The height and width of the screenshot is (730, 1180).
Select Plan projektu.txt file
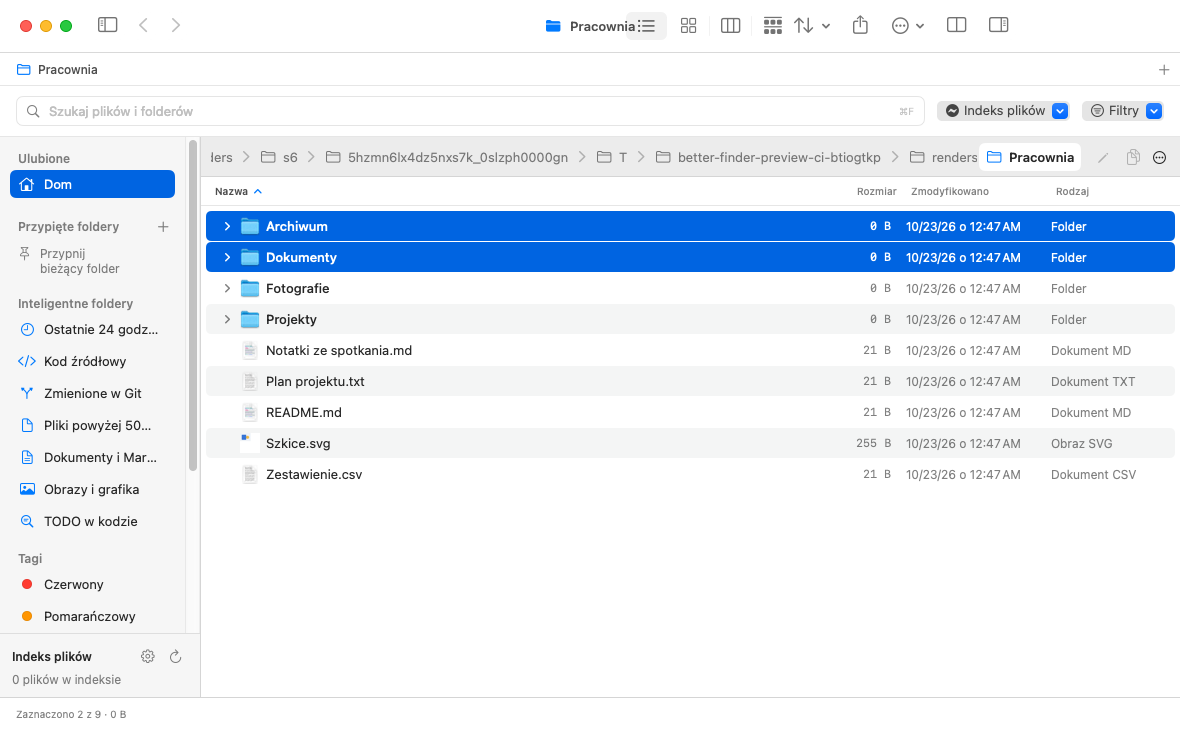690,382
